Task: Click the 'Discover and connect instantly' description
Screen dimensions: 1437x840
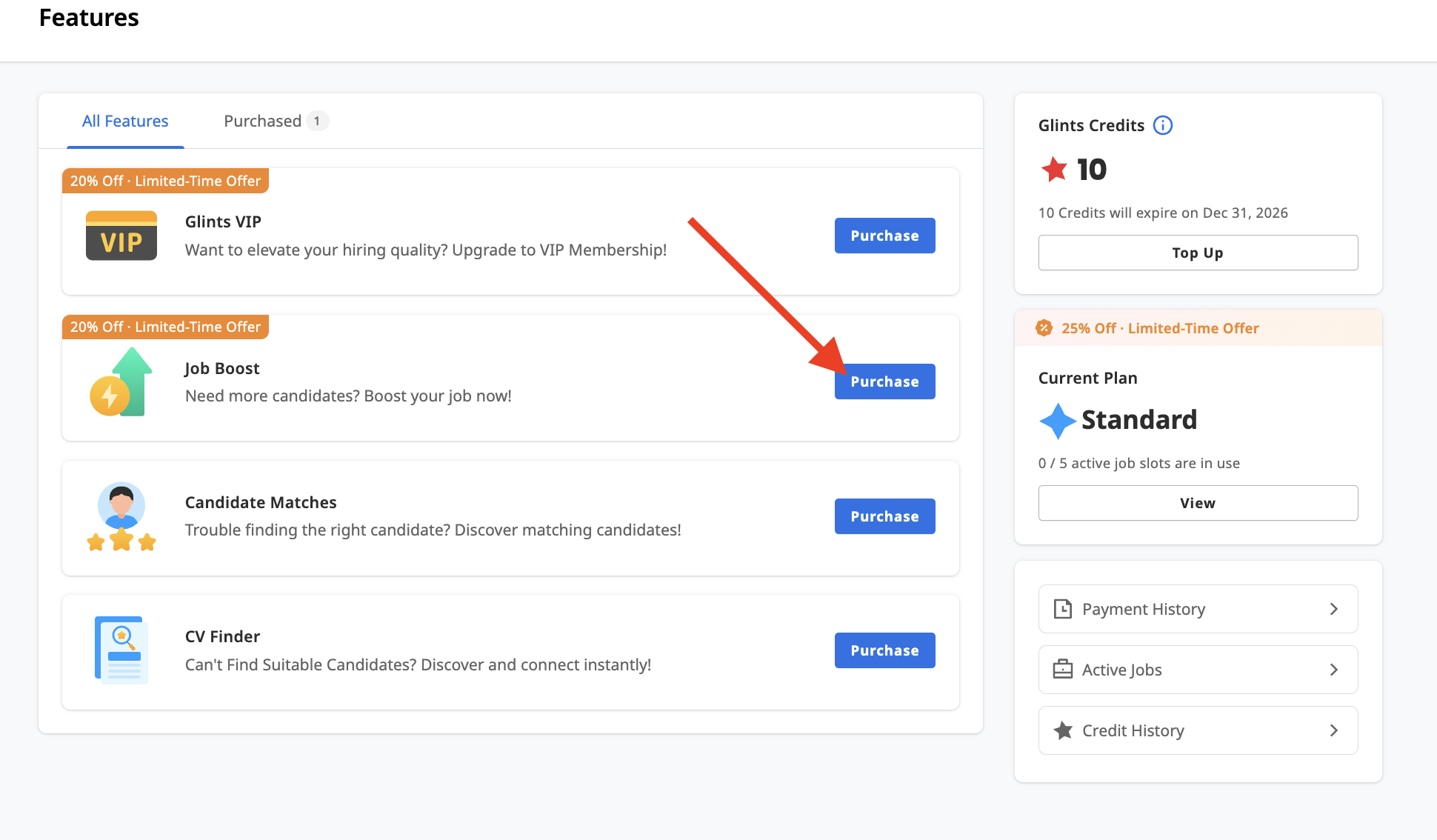Action: coord(418,664)
